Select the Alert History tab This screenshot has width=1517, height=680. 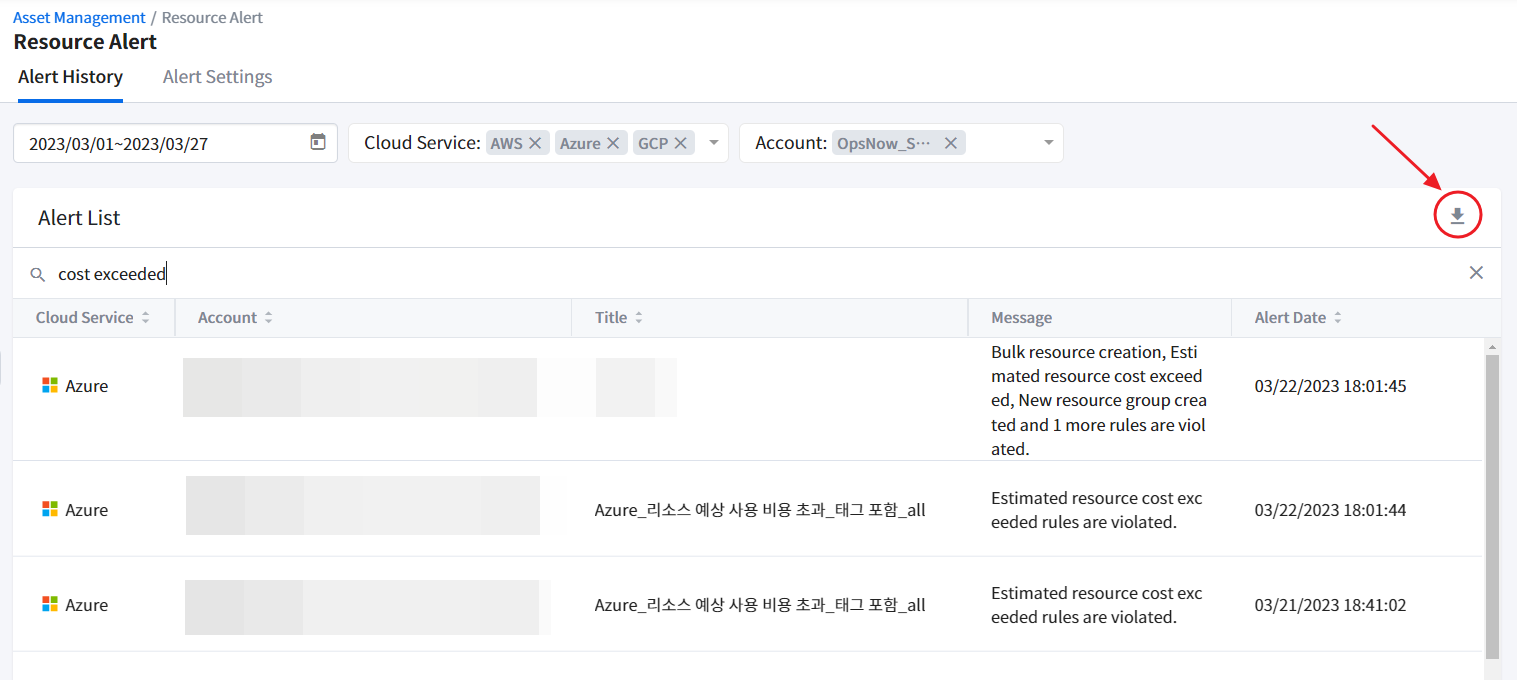point(70,77)
